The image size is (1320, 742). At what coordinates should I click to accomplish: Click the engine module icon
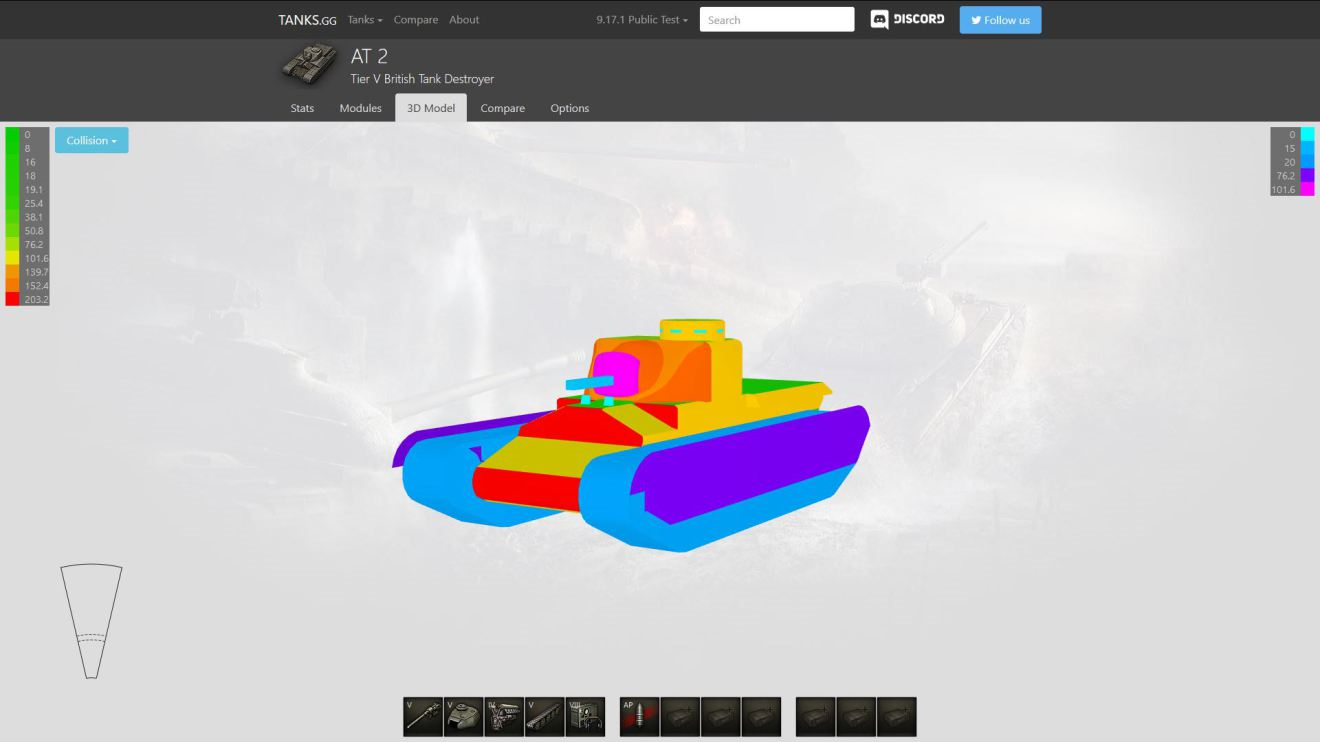504,716
